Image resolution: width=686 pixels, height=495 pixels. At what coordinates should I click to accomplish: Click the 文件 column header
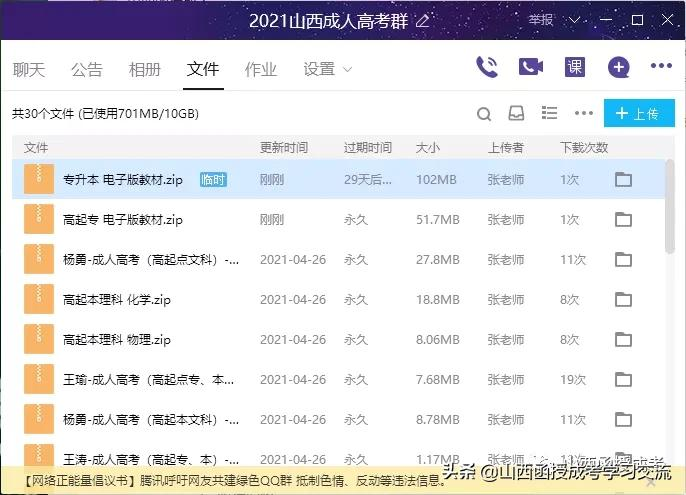click(36, 147)
